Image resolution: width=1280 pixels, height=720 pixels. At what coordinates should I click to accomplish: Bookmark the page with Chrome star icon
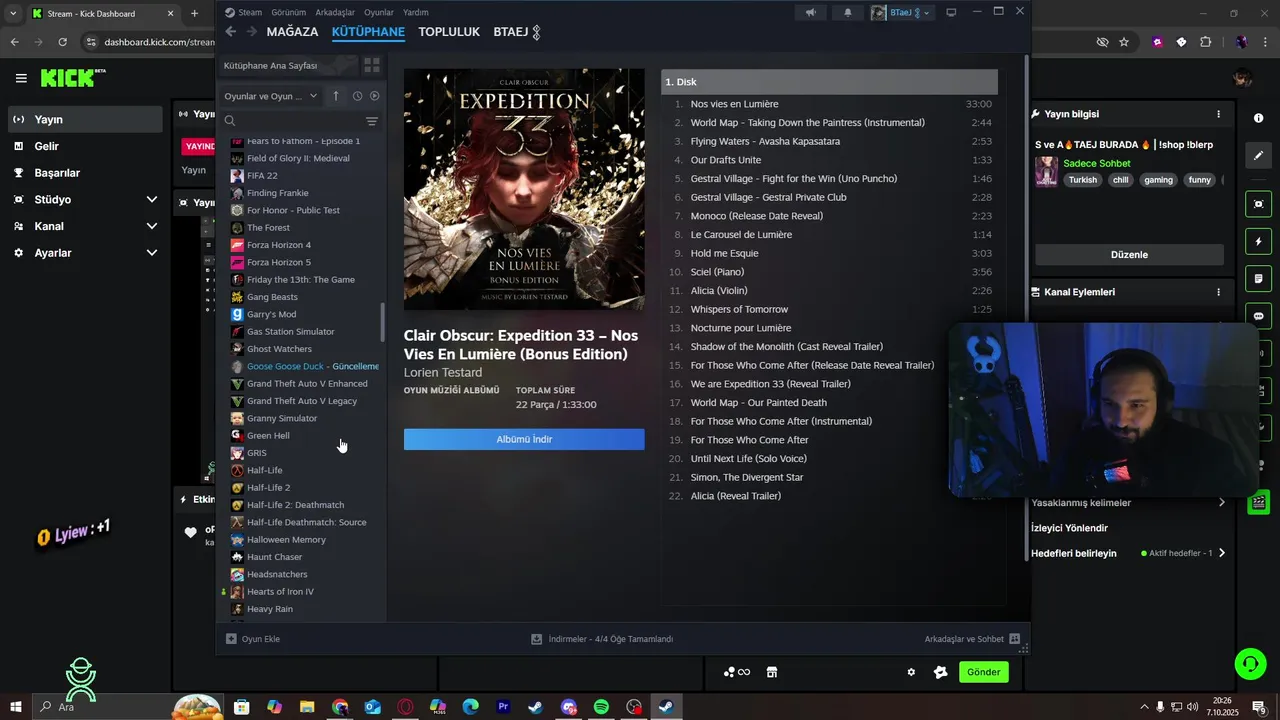pos(1124,42)
